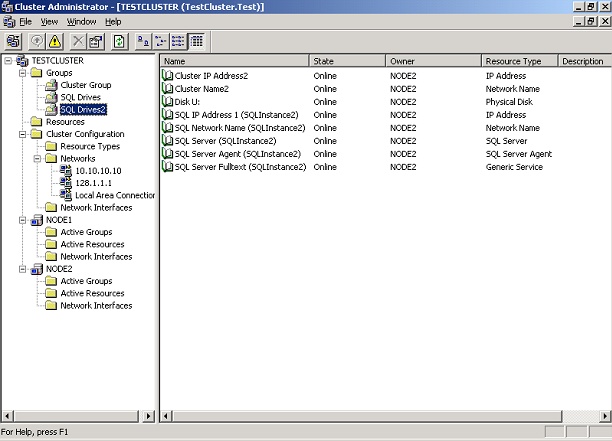Click the details pane horizontal scrollbar thumb
The height and width of the screenshot is (441, 612).
(367, 416)
